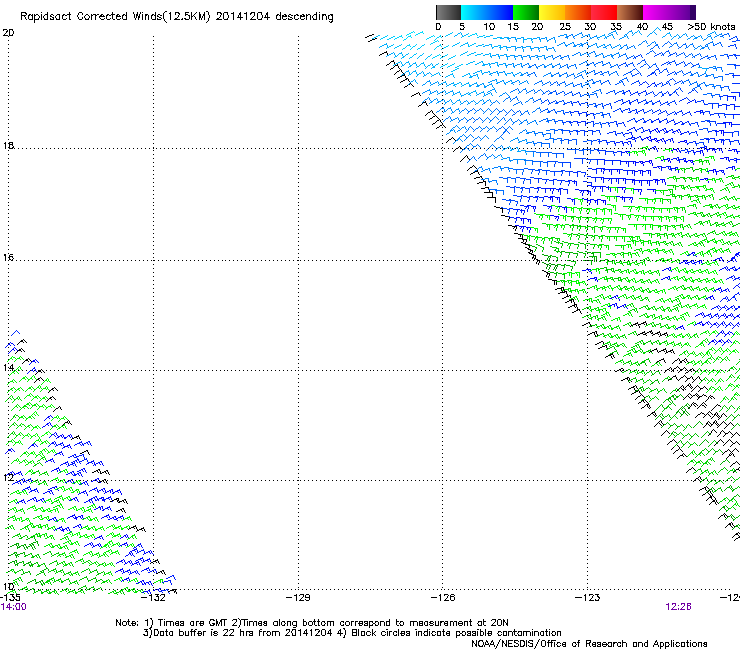
Task: Click the latitude label 16
Action: [x=8, y=257]
